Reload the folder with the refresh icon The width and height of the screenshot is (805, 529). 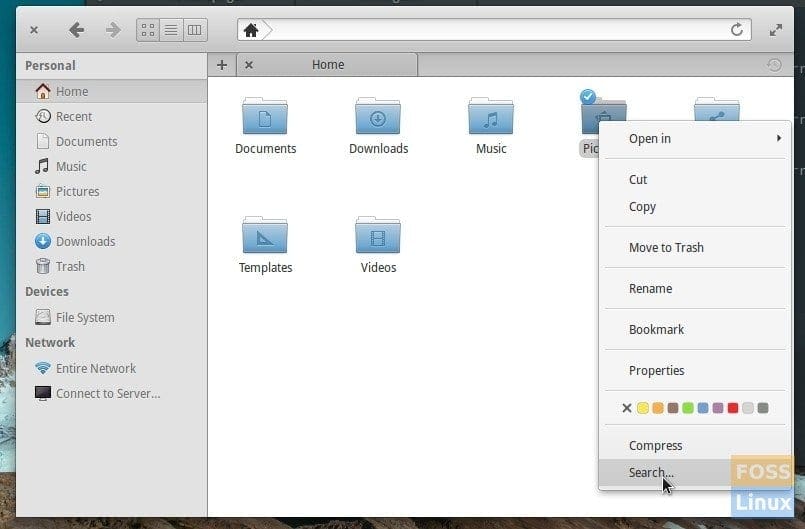click(x=737, y=30)
